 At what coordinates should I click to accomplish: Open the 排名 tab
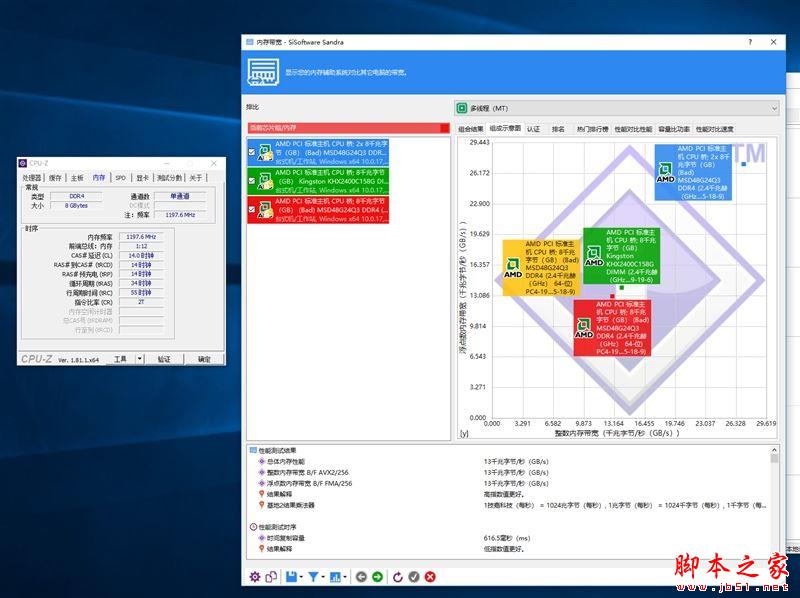pyautogui.click(x=558, y=129)
